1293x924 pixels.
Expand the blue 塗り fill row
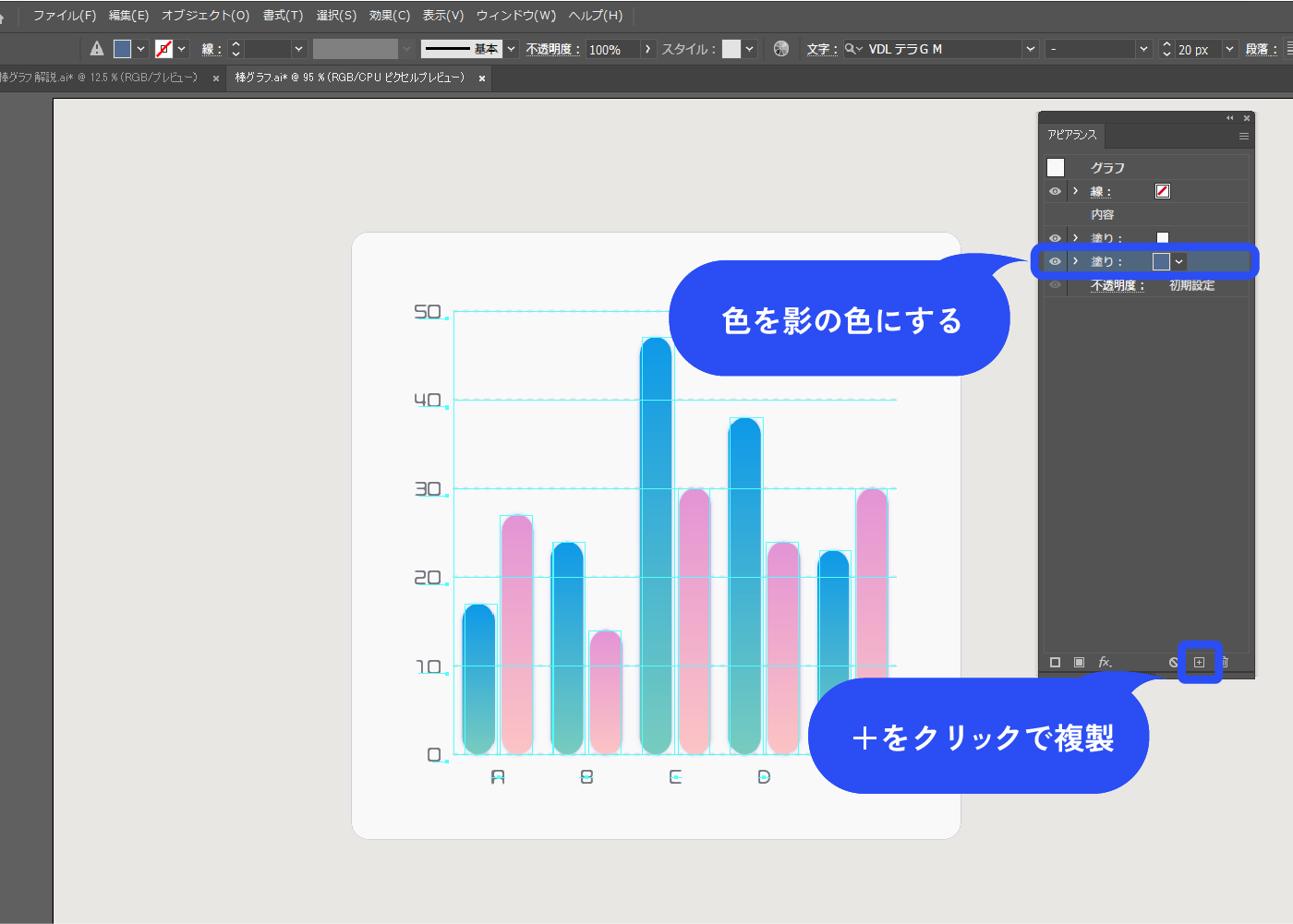click(1075, 261)
